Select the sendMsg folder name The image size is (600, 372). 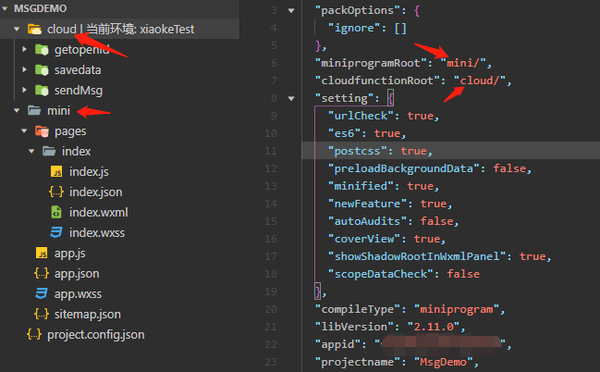(78, 91)
